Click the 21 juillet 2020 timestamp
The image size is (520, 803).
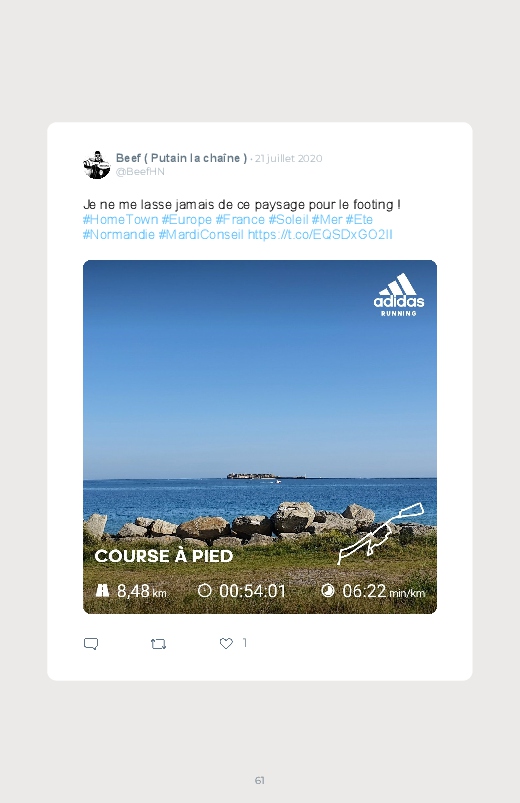288,158
